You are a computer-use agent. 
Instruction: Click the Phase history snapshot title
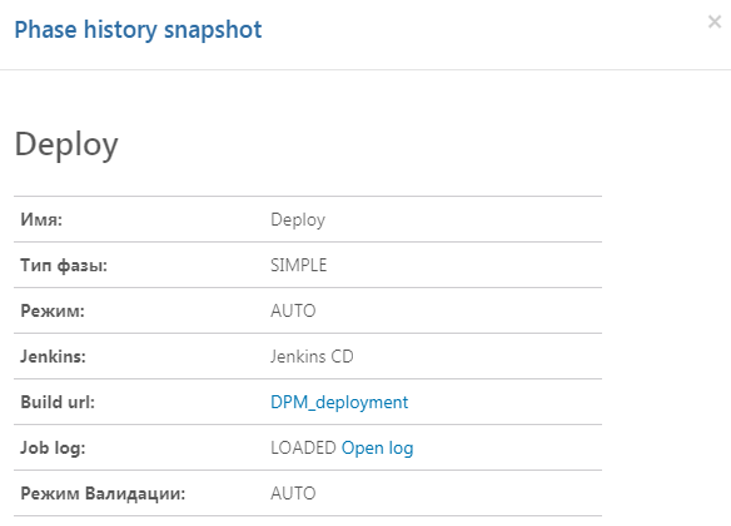pyautogui.click(x=137, y=30)
